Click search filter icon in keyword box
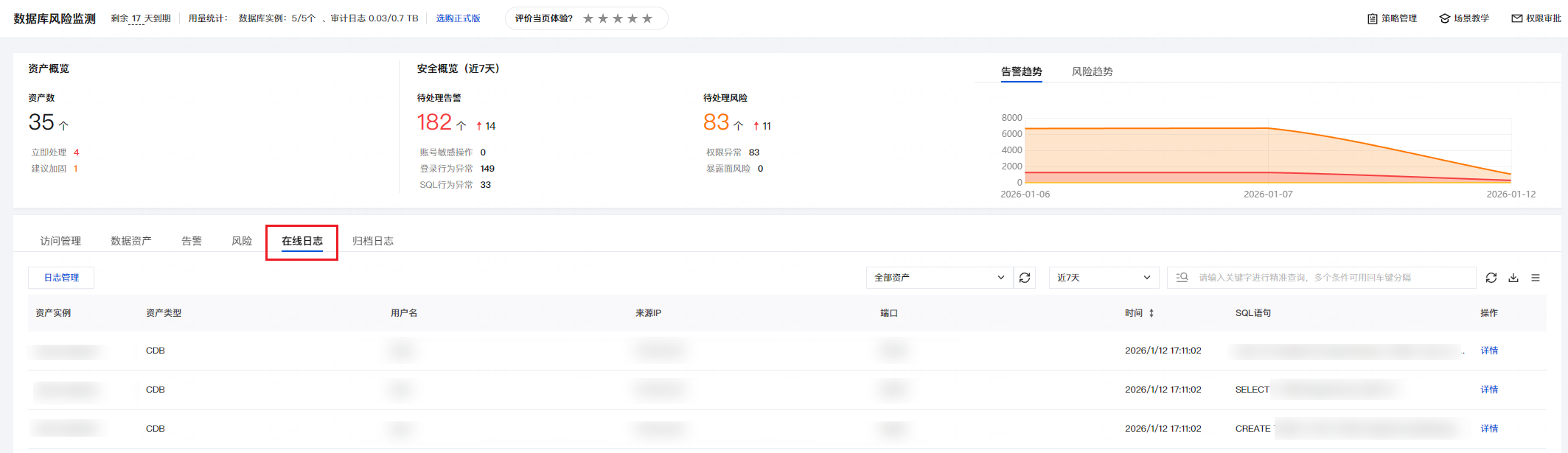The height and width of the screenshot is (453, 1568). point(1182,278)
